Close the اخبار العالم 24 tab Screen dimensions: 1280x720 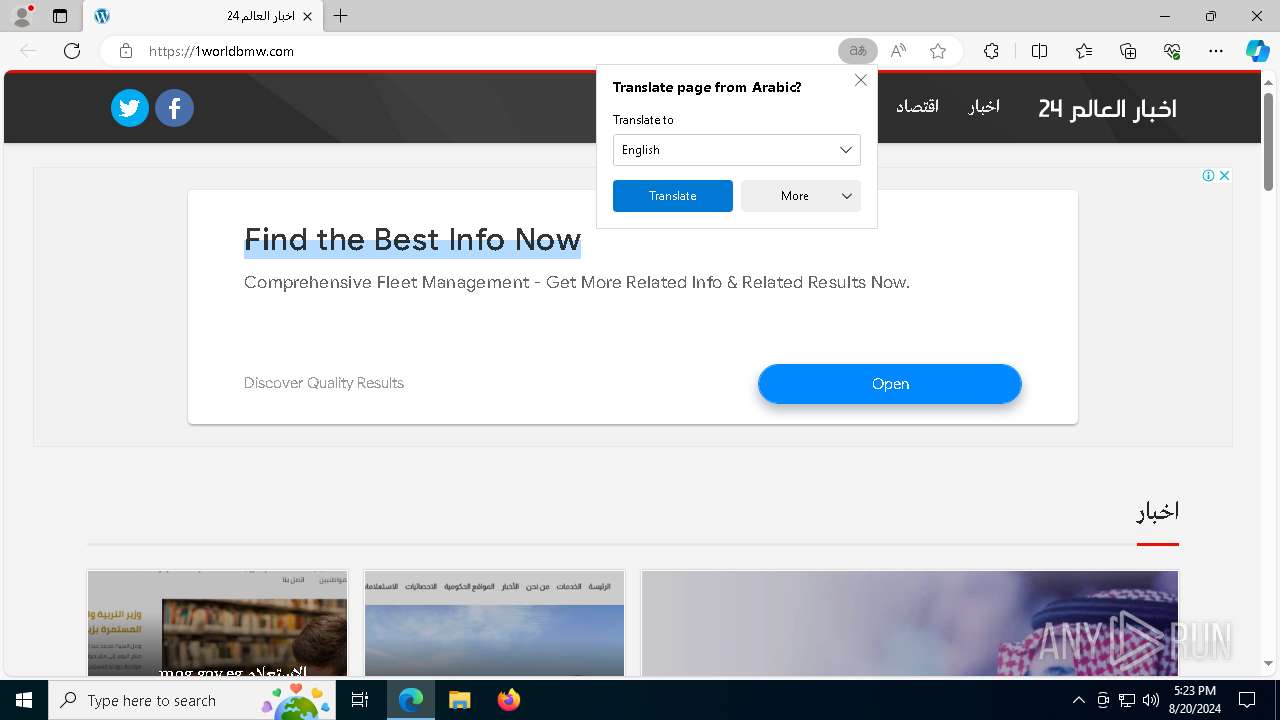pyautogui.click(x=308, y=16)
